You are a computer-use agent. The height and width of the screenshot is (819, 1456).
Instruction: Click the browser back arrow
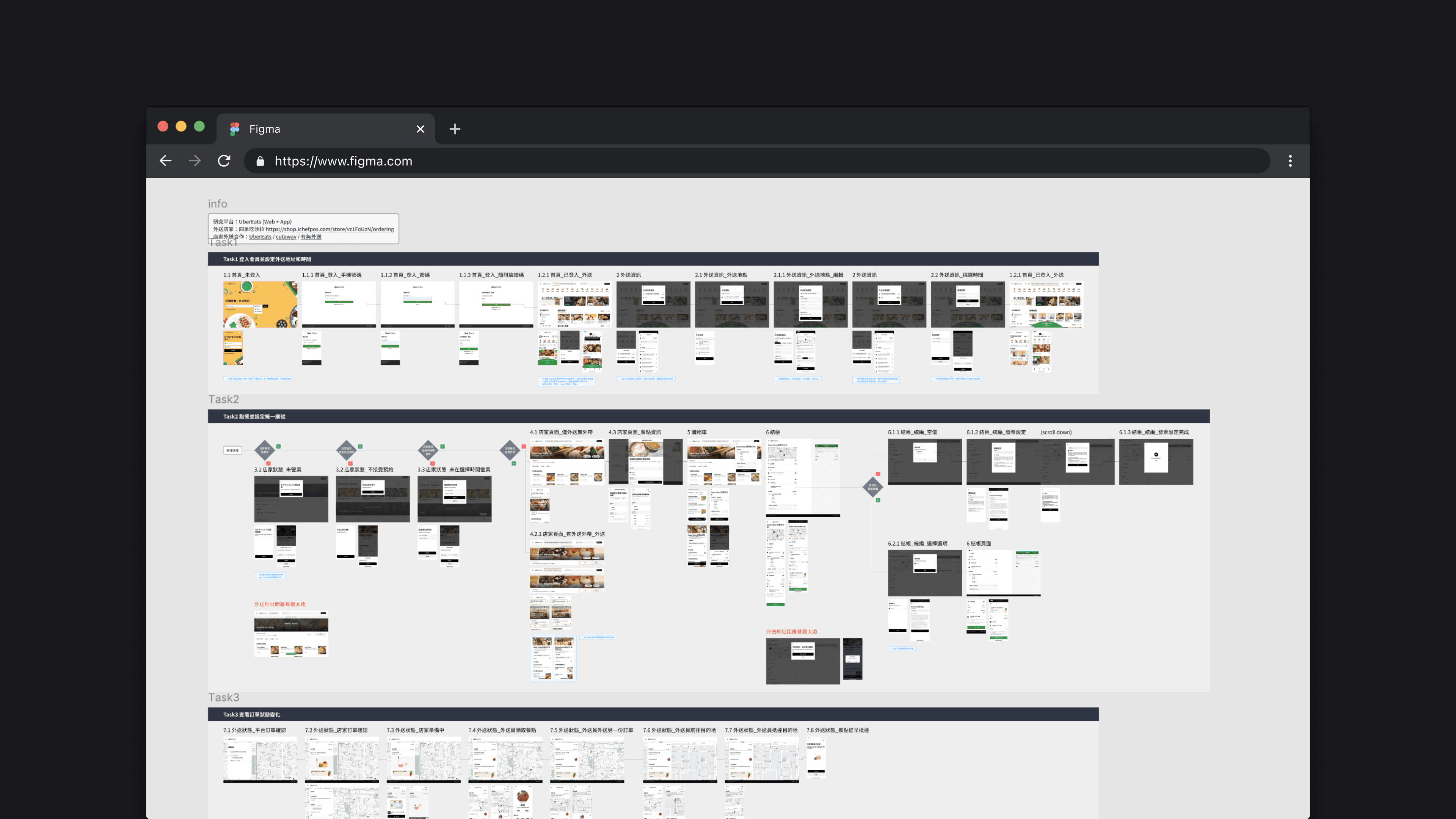pyautogui.click(x=166, y=161)
